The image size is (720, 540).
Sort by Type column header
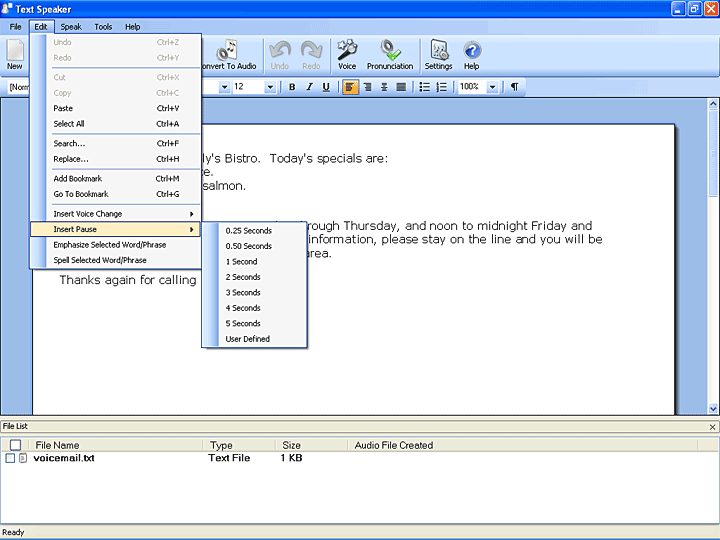pyautogui.click(x=239, y=445)
